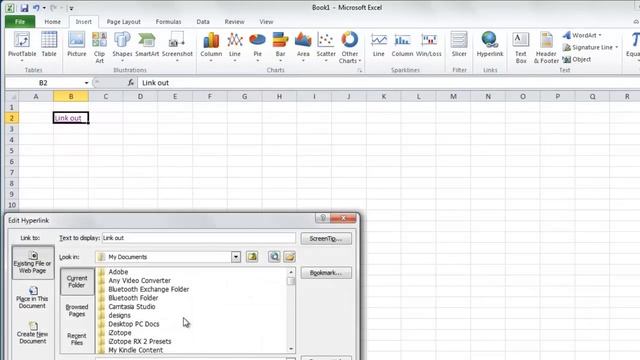Select the Adobe folder
Screen dimensions: 640x360
pos(118,272)
